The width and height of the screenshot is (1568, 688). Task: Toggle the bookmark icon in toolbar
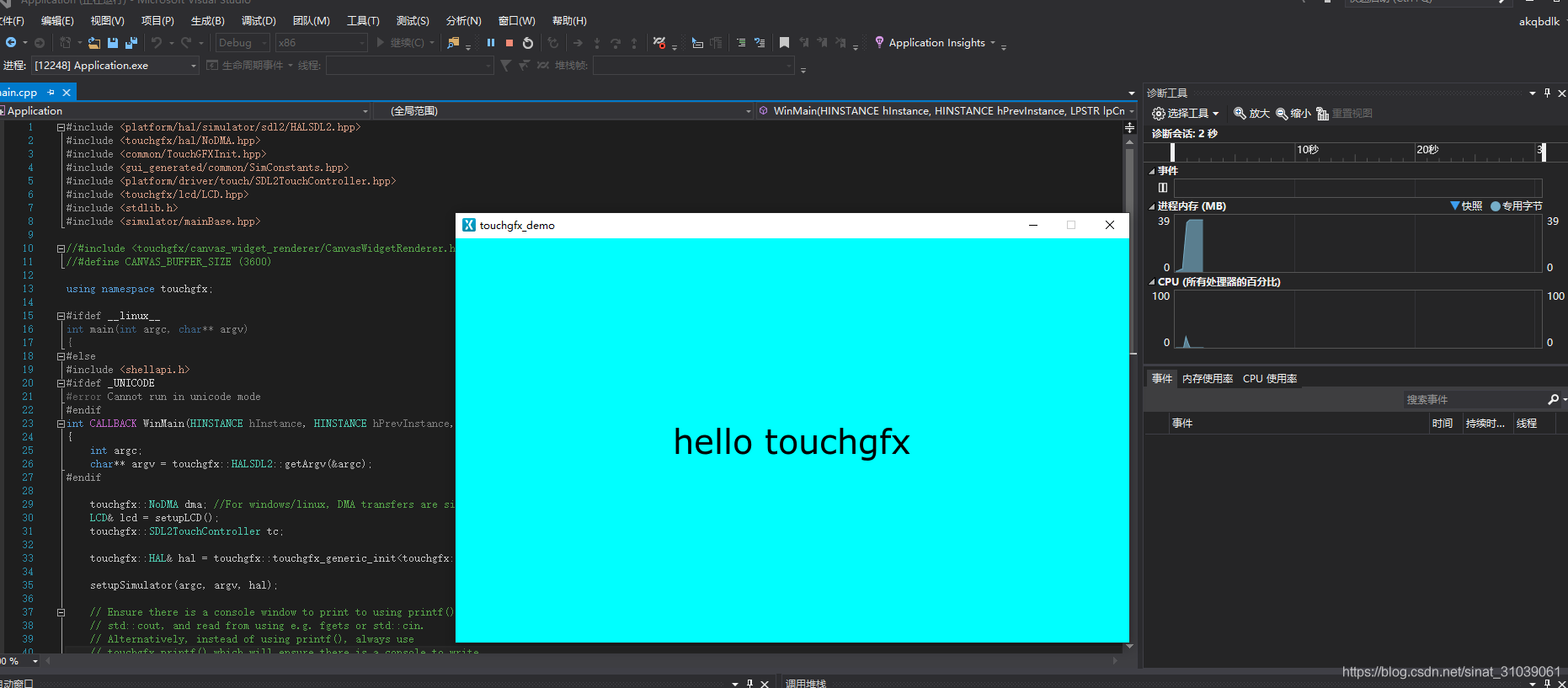(x=784, y=42)
